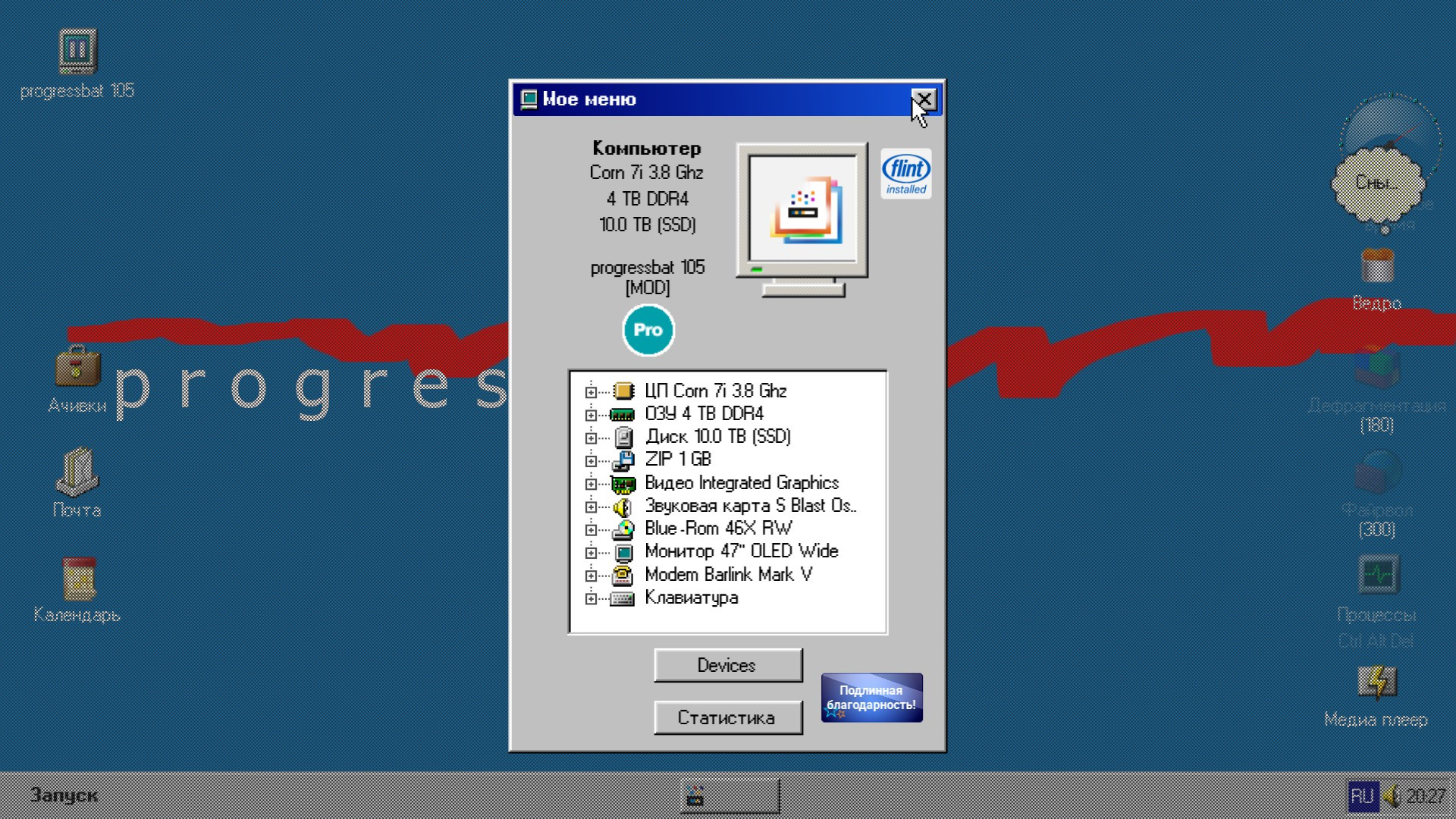1456x819 pixels.
Task: Switch the RU language indicator in the tray
Action: tap(1363, 795)
